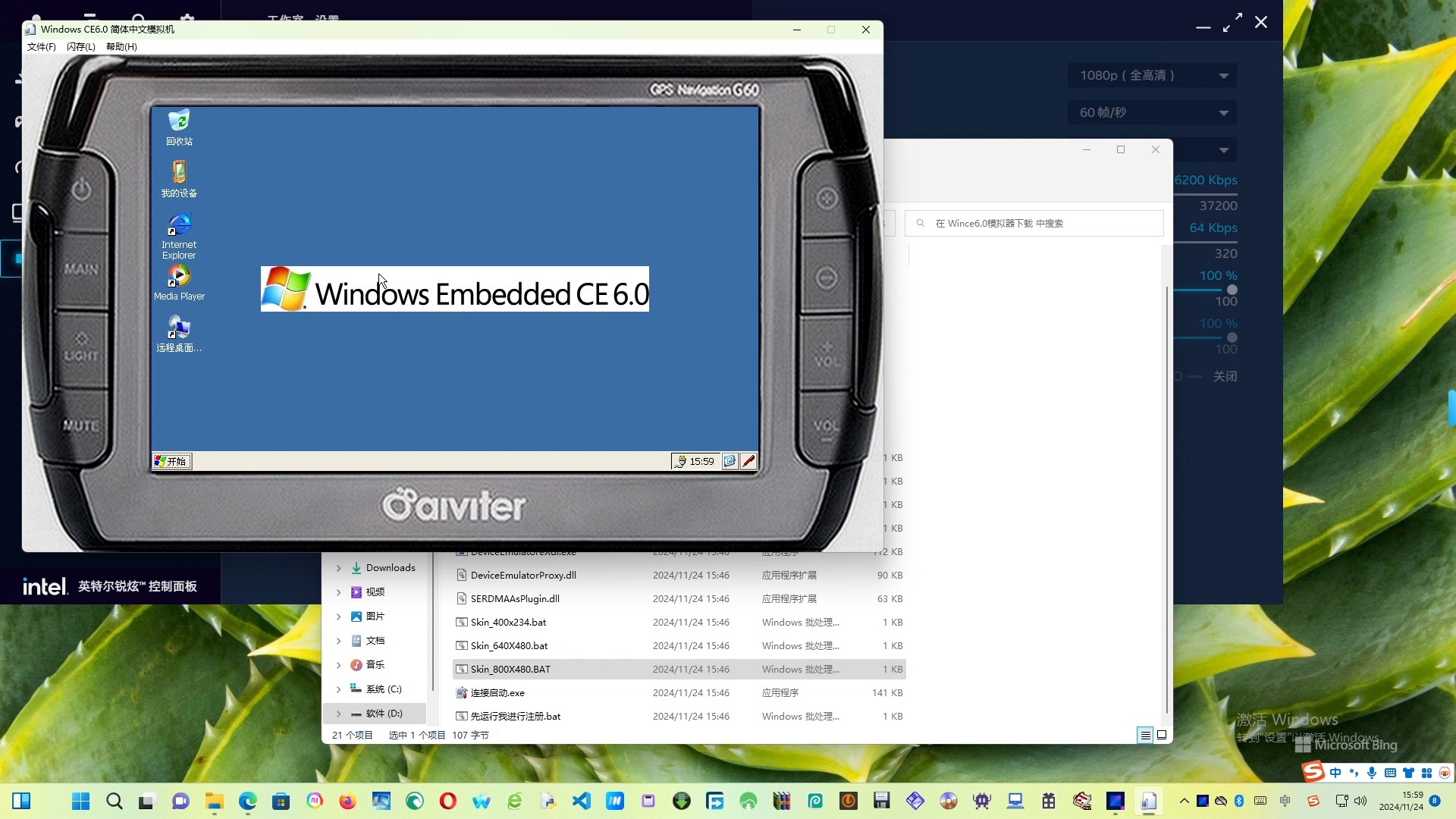1456x819 pixels.
Task: Open the floppy disk app on taskbar
Action: coord(881,801)
